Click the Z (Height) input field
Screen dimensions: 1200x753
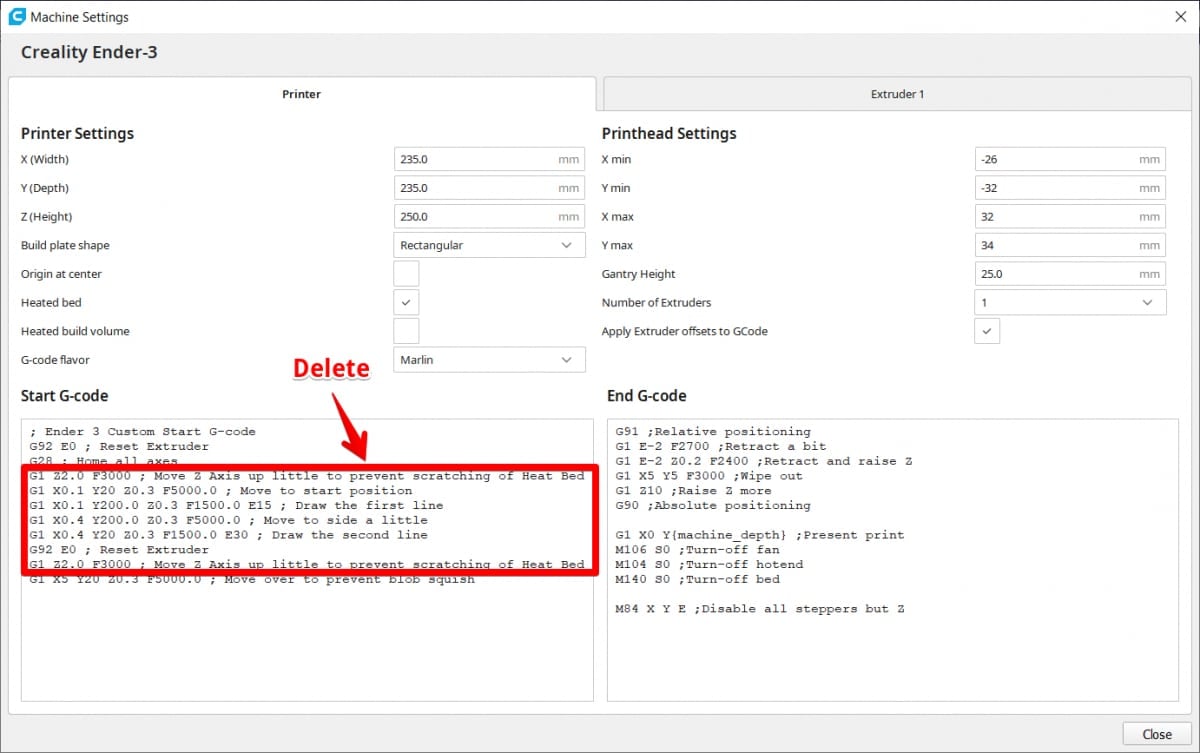pos(489,217)
